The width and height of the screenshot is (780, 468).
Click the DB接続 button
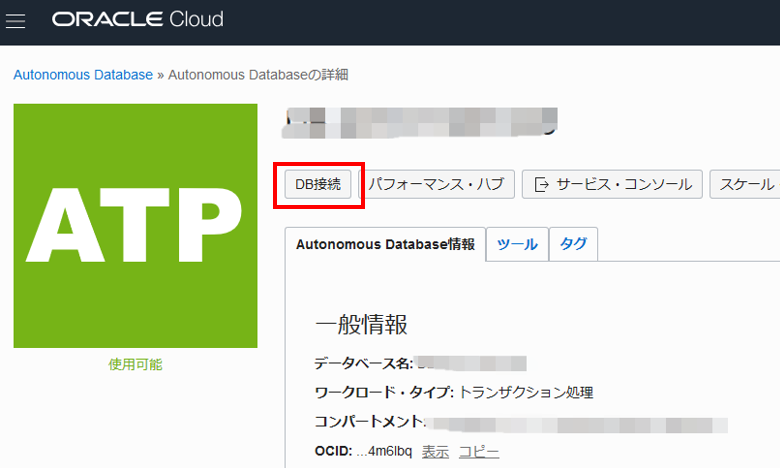click(x=318, y=185)
